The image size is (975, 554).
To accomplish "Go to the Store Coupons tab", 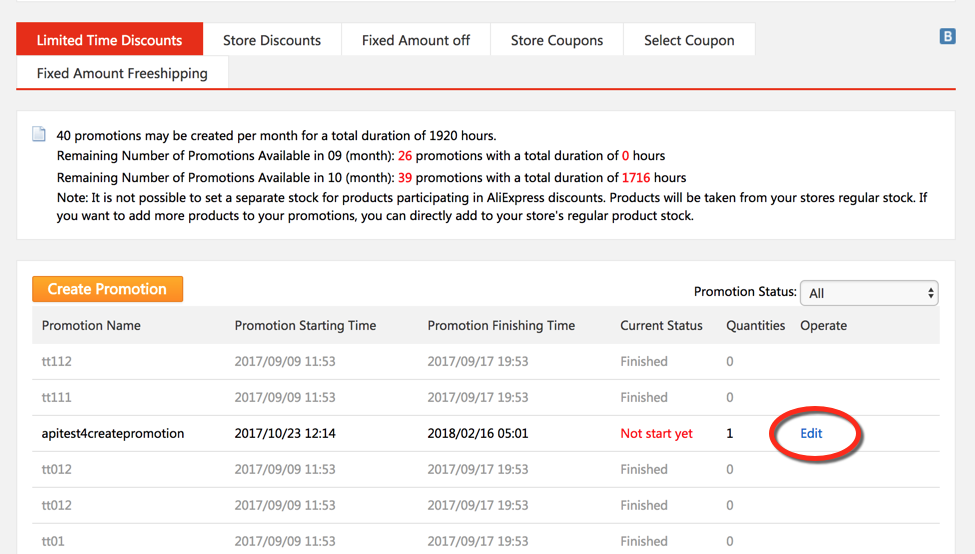I will [557, 41].
